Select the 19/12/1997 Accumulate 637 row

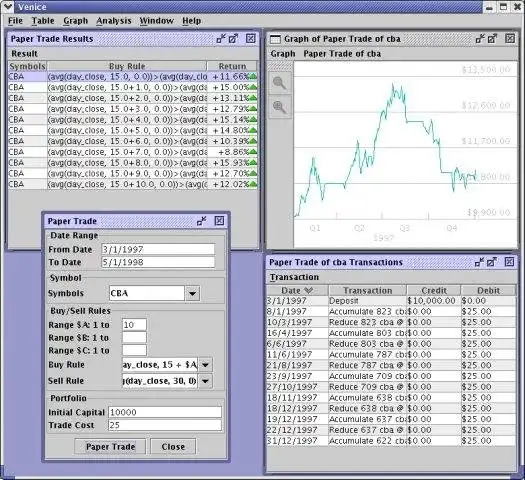coord(391,419)
